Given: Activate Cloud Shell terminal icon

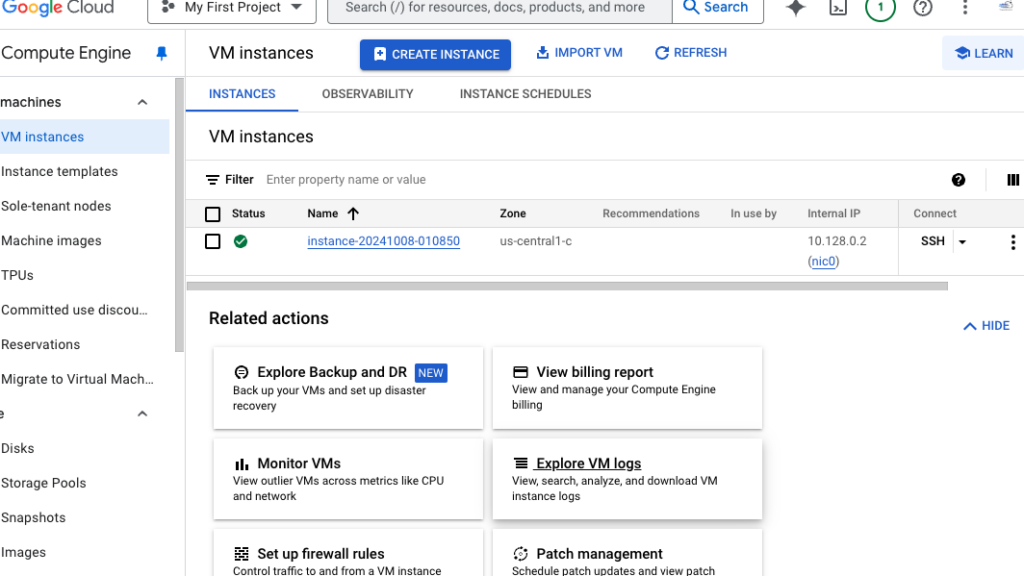Looking at the screenshot, I should [x=838, y=8].
